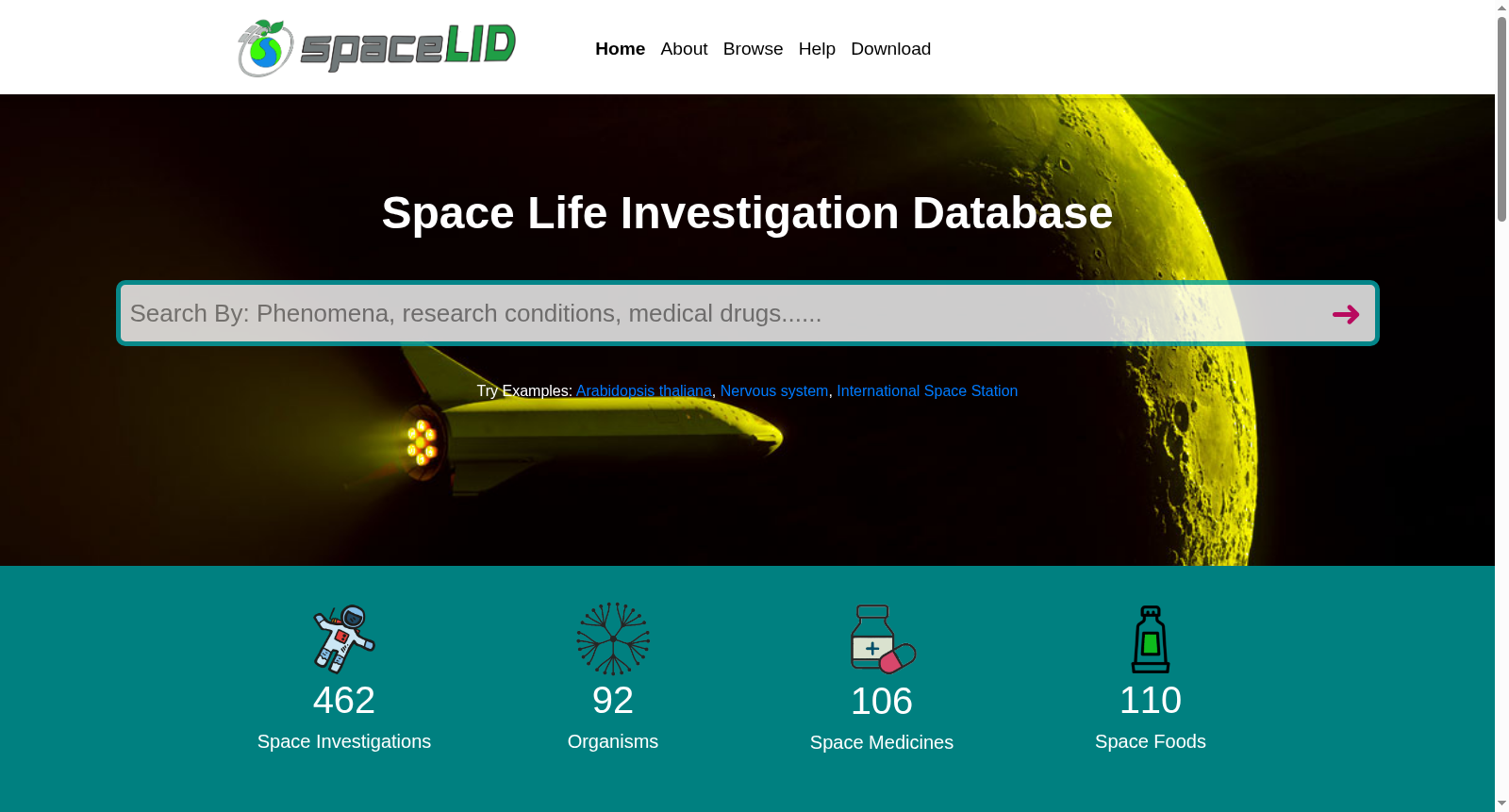Click the Organisms tree icon
This screenshot has width=1509, height=812.
click(613, 639)
